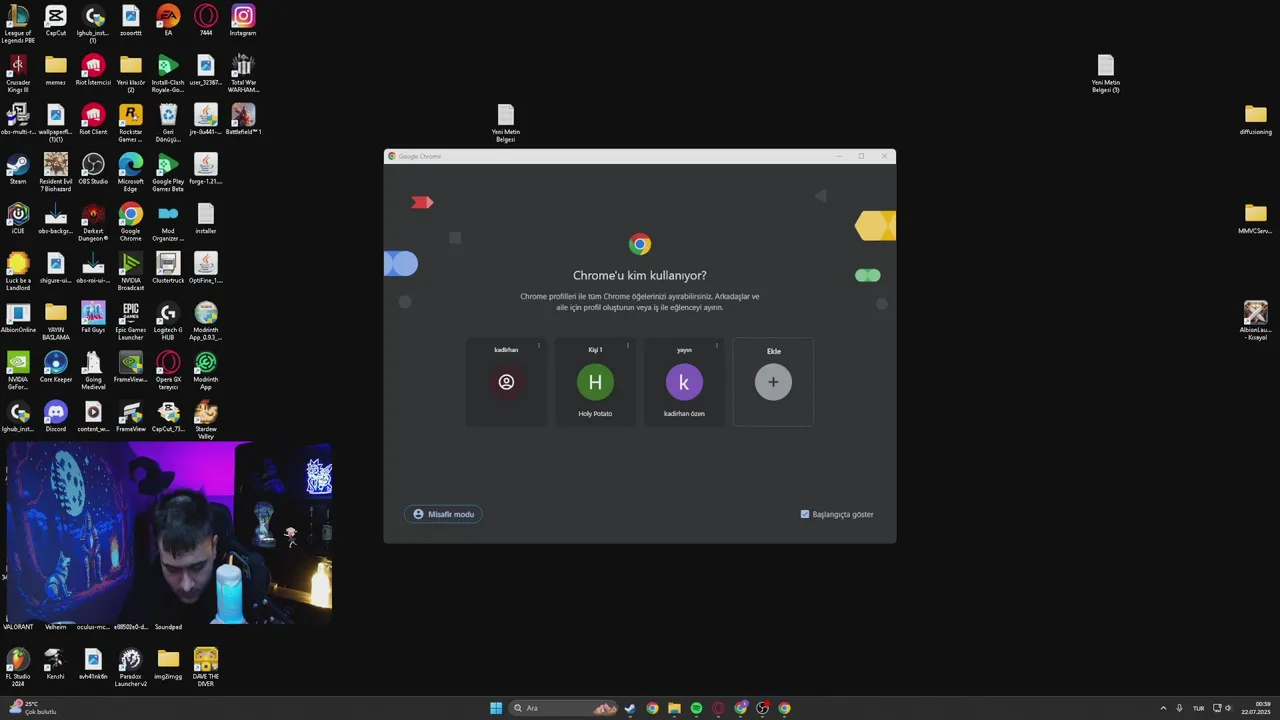The width and height of the screenshot is (1280, 720).
Task: Show hidden system tray icons
Action: (x=1163, y=708)
